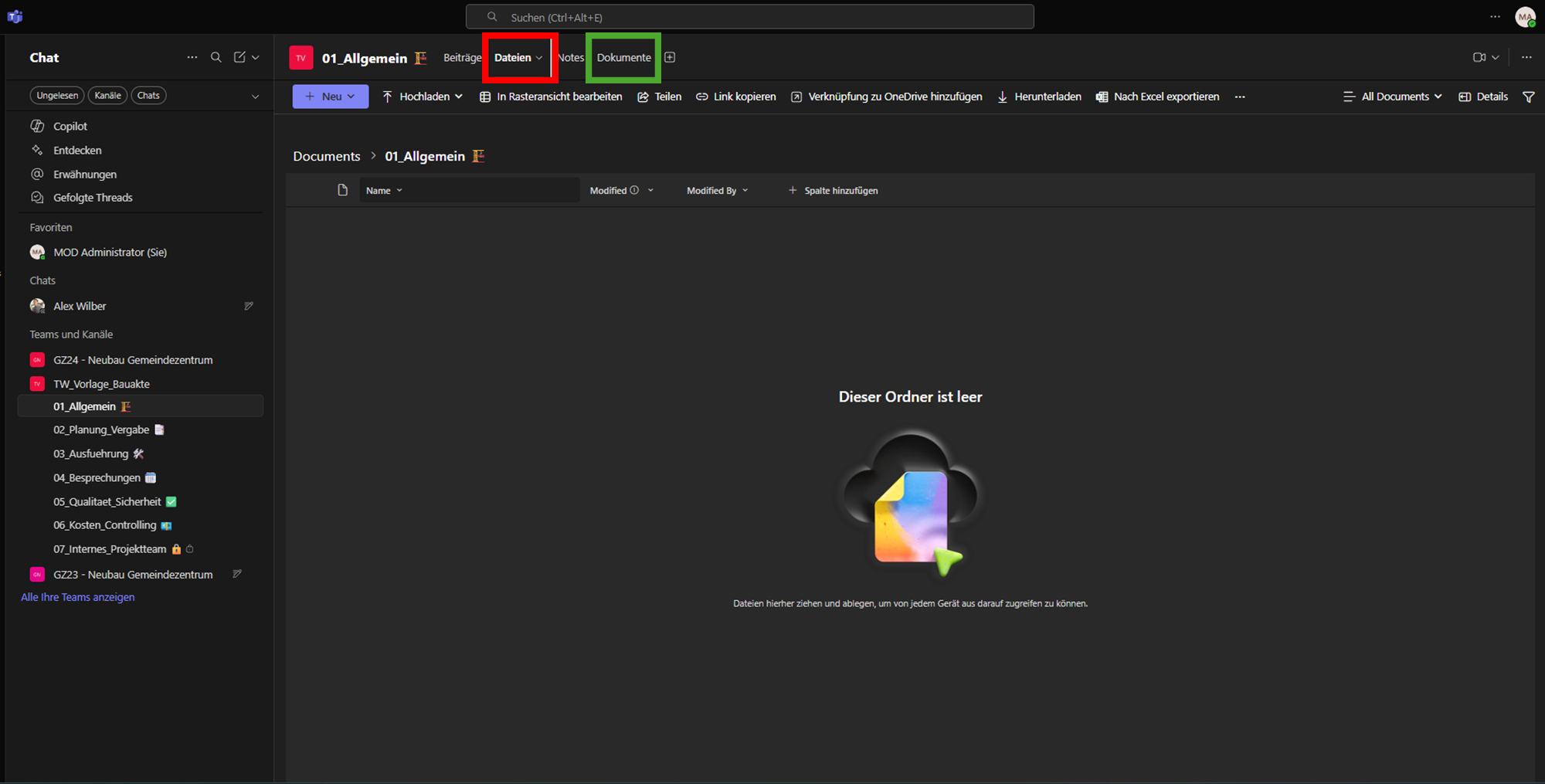
Task: Toggle the Ungelesen filter chip
Action: (57, 96)
